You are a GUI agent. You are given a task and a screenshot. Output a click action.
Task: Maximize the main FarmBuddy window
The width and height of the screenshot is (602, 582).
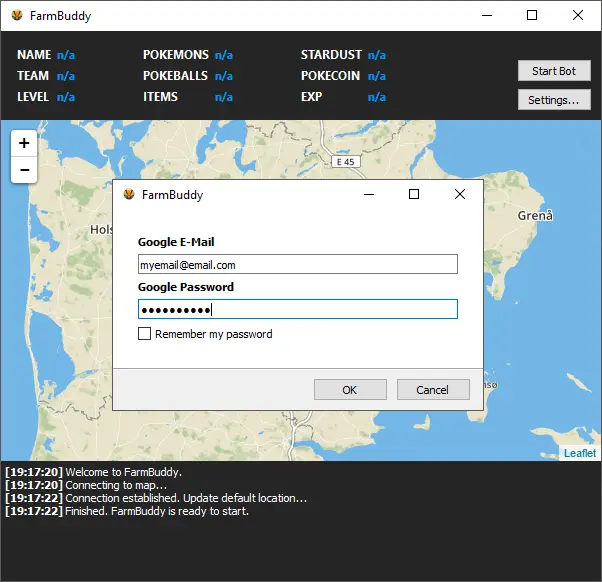tap(532, 16)
